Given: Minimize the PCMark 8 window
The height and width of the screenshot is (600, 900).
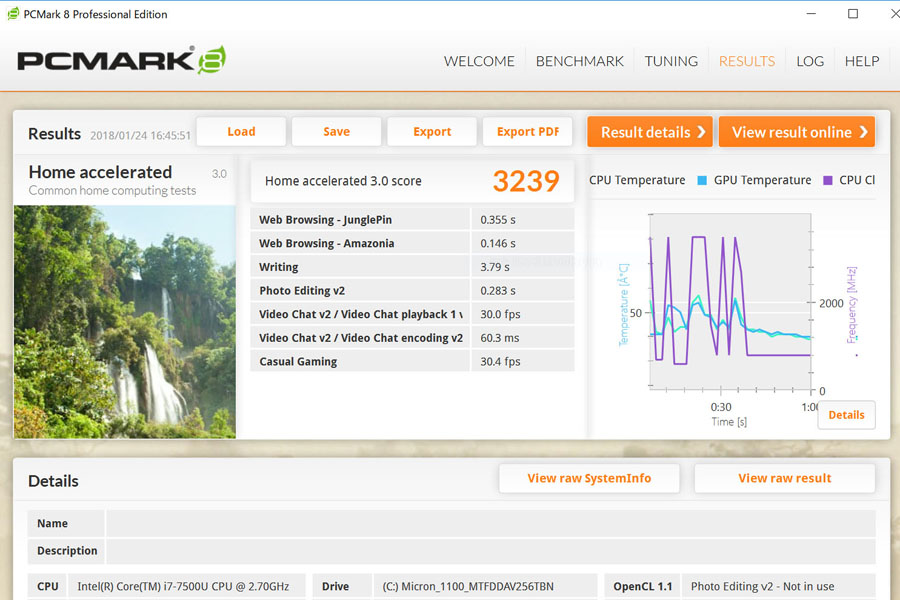Looking at the screenshot, I should (811, 14).
